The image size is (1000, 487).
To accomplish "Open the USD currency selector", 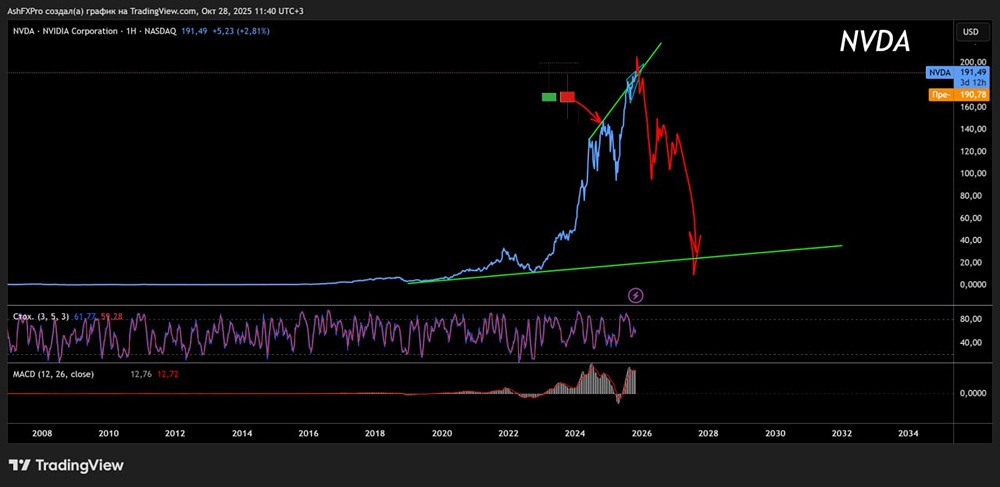I will coord(971,31).
